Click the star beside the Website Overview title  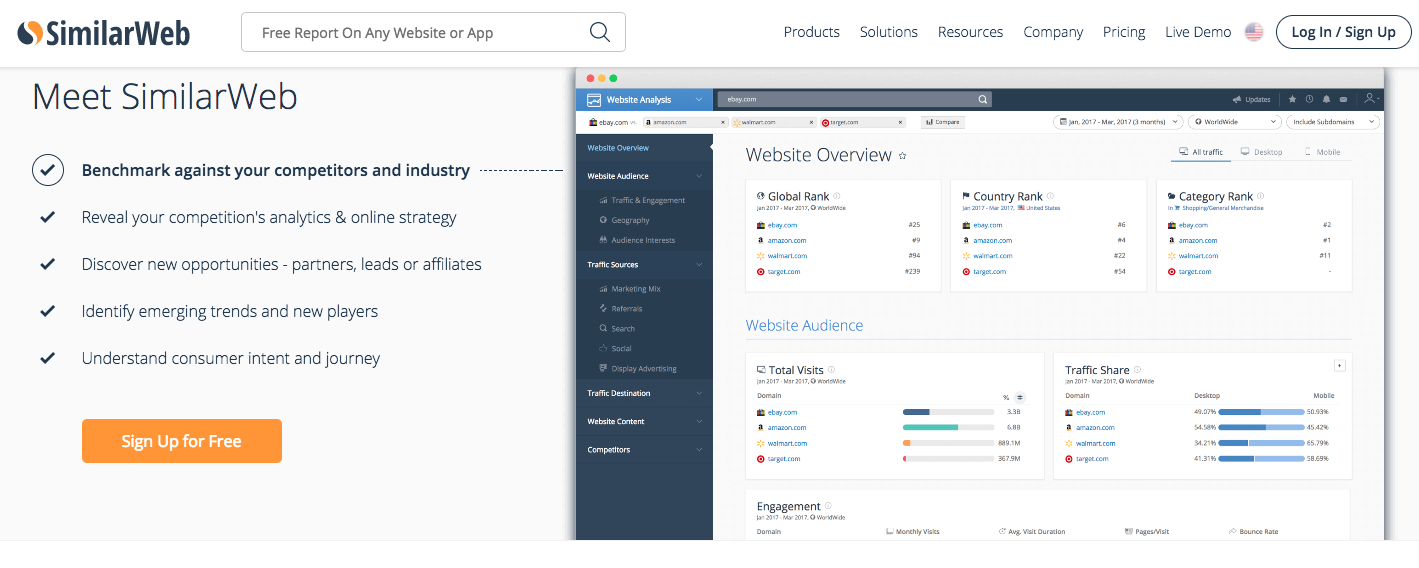click(x=903, y=156)
